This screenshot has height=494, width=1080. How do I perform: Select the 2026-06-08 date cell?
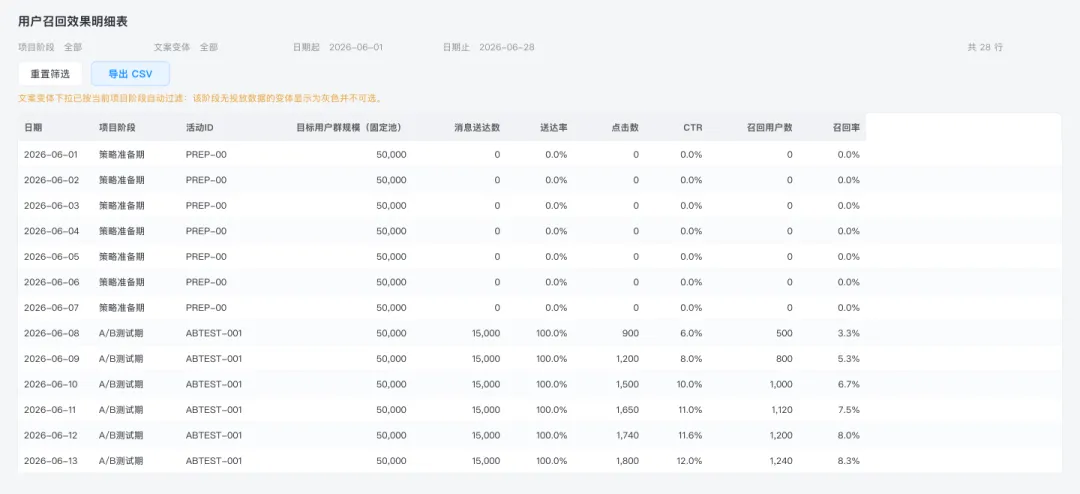click(x=52, y=333)
